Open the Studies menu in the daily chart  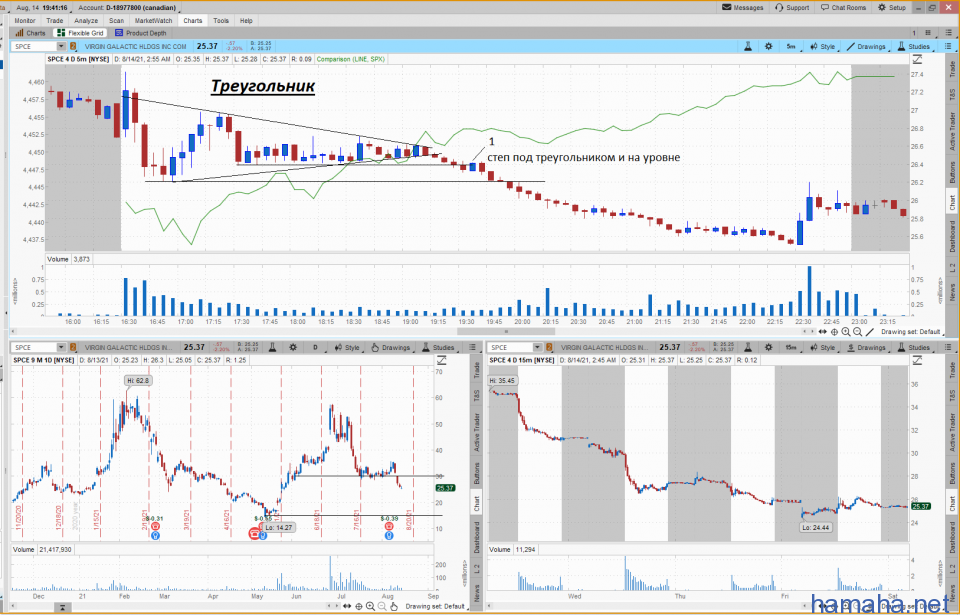pyautogui.click(x=438, y=347)
